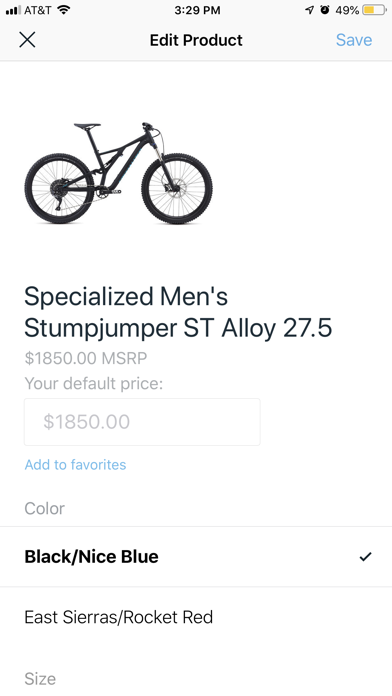Image resolution: width=392 pixels, height=696 pixels.
Task: Tap the battery indicator icon
Action: (374, 10)
